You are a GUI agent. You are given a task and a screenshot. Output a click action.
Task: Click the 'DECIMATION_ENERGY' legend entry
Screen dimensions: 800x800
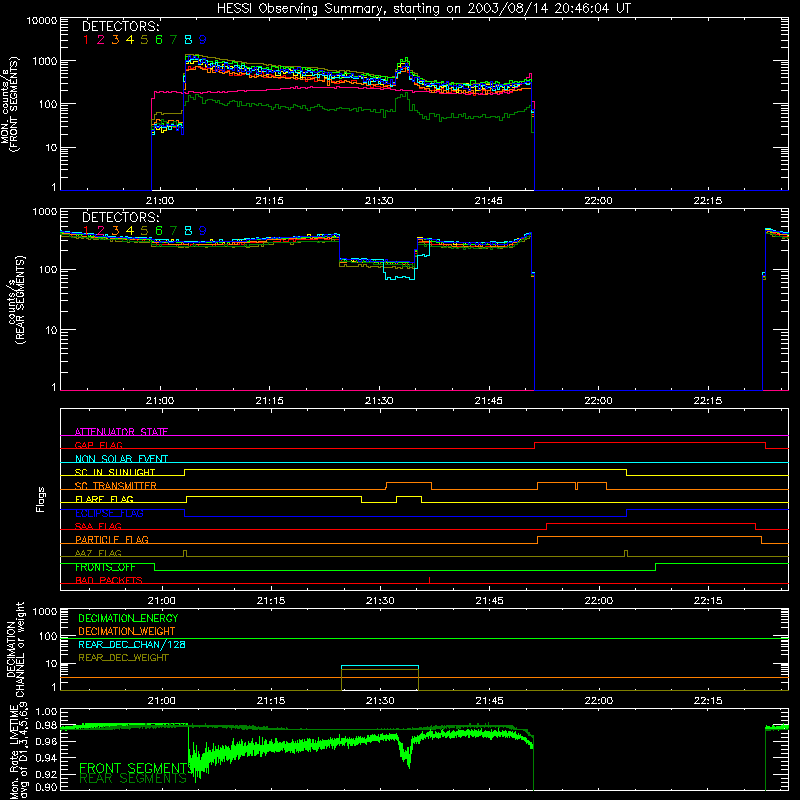pos(128,618)
